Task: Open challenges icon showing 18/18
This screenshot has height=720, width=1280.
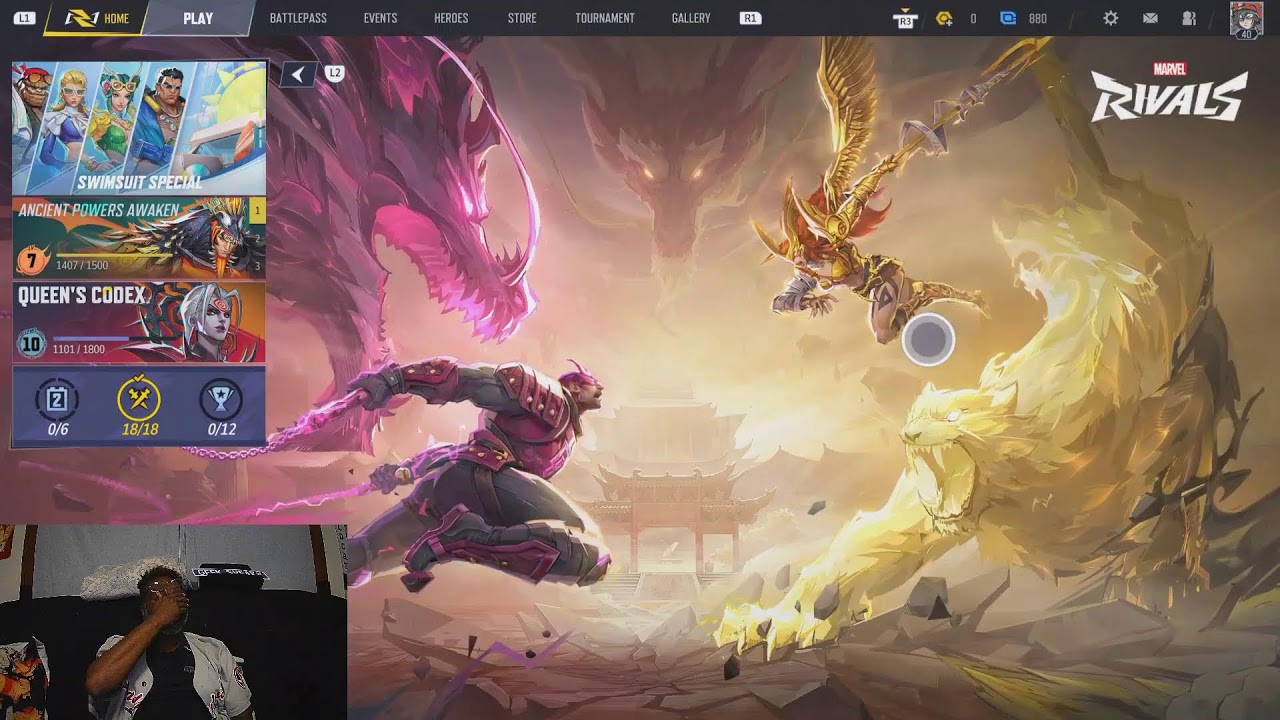Action: coord(139,400)
